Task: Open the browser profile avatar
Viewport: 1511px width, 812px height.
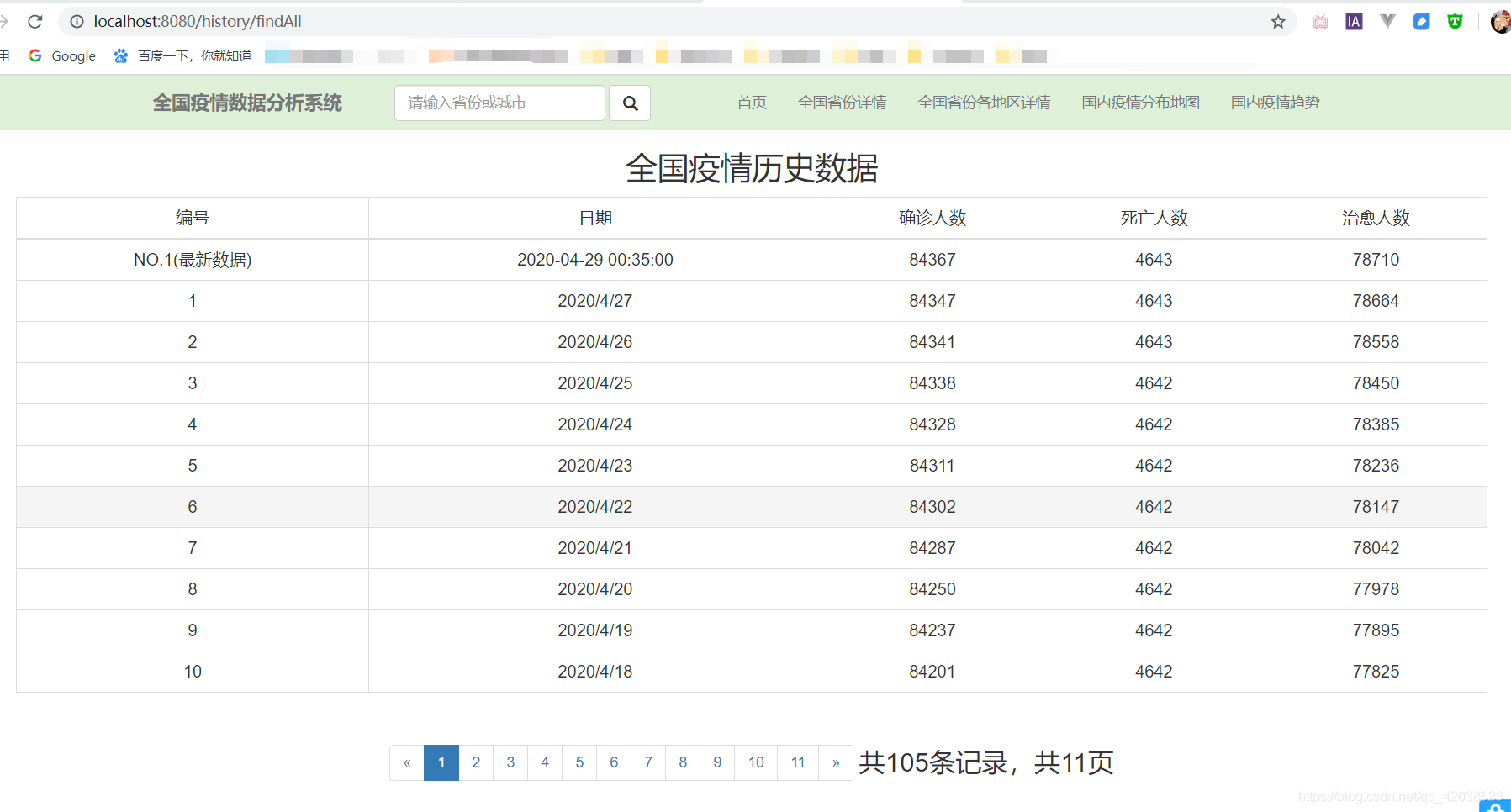Action: pyautogui.click(x=1500, y=22)
